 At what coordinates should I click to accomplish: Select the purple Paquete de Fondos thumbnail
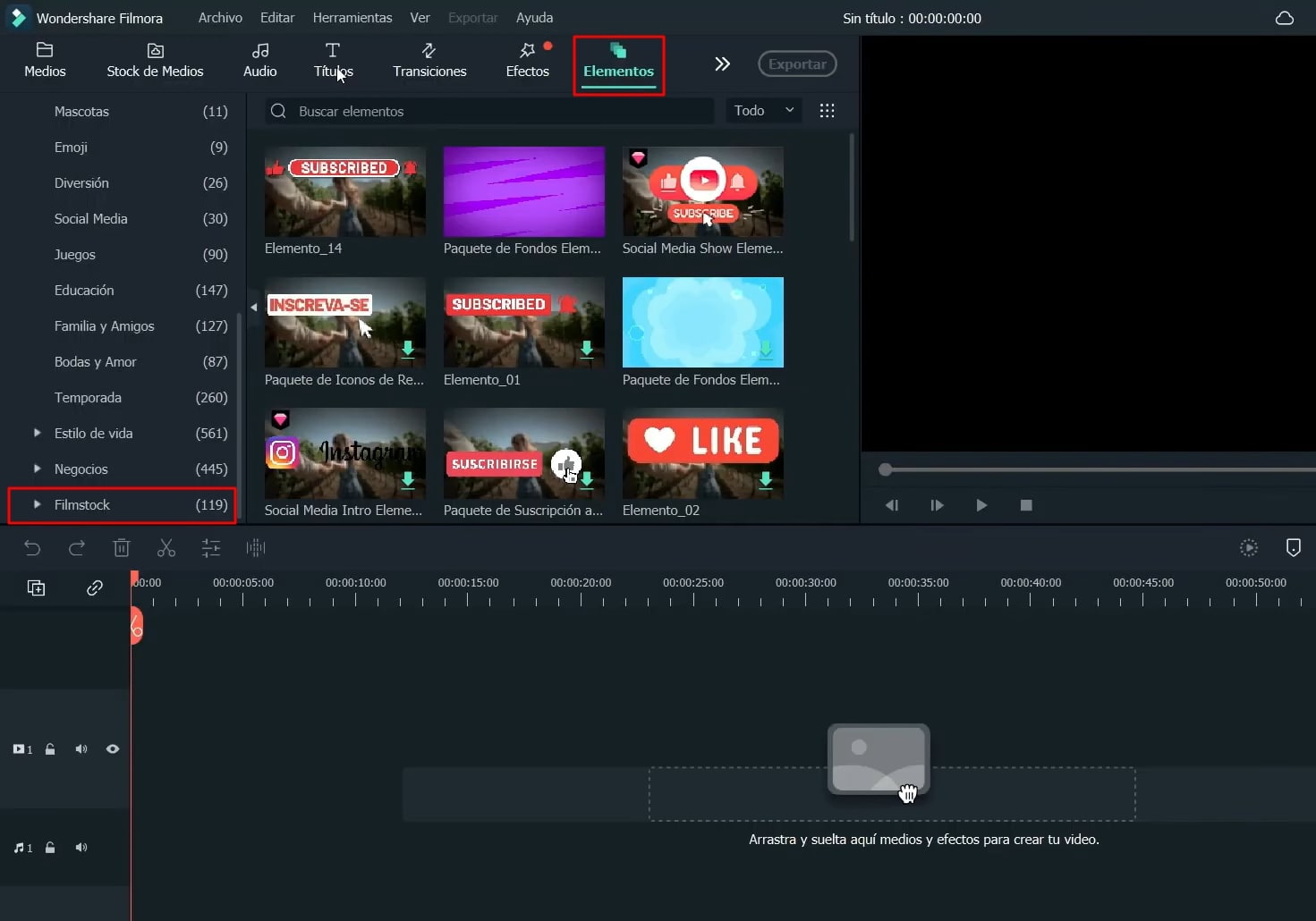click(x=524, y=191)
